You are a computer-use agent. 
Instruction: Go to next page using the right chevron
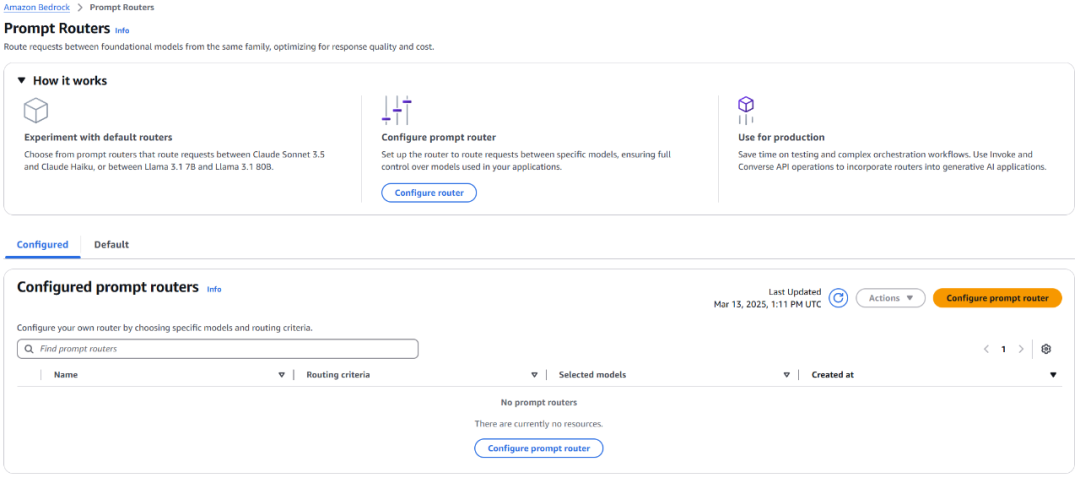coord(1021,349)
